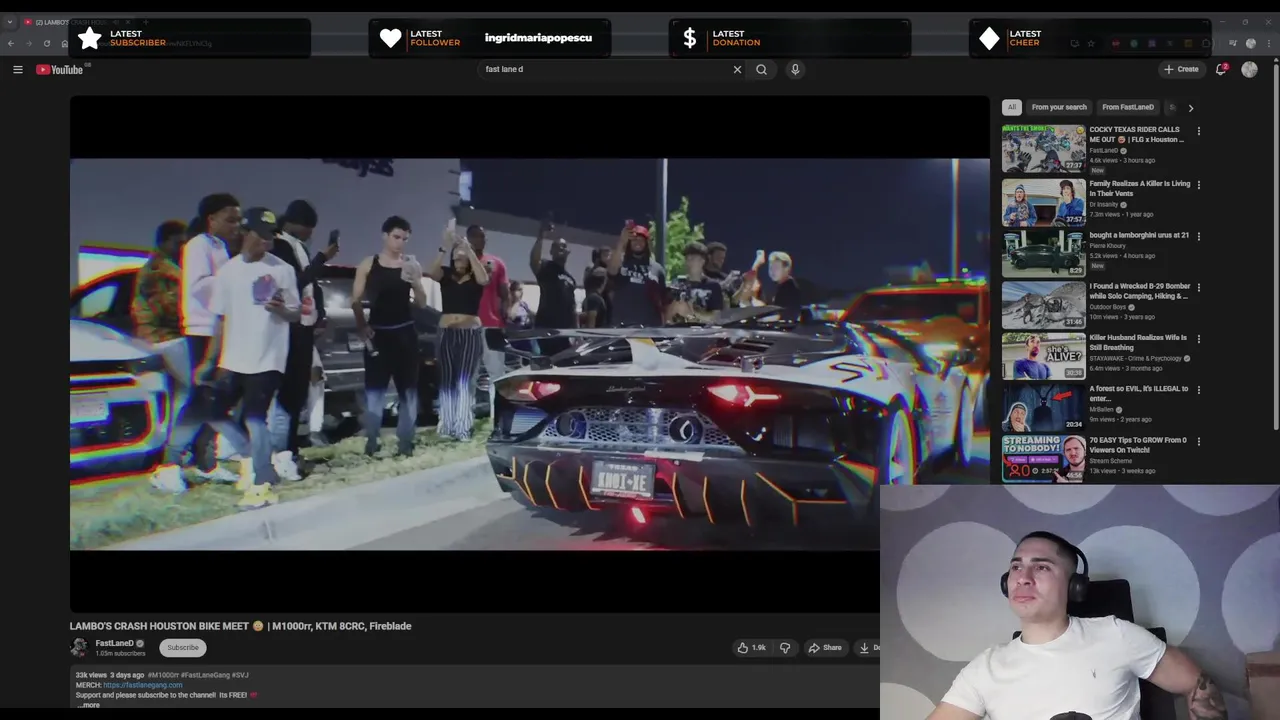The width and height of the screenshot is (1280, 720).
Task: Subscribe to the FastLaneD channel
Action: click(183, 647)
